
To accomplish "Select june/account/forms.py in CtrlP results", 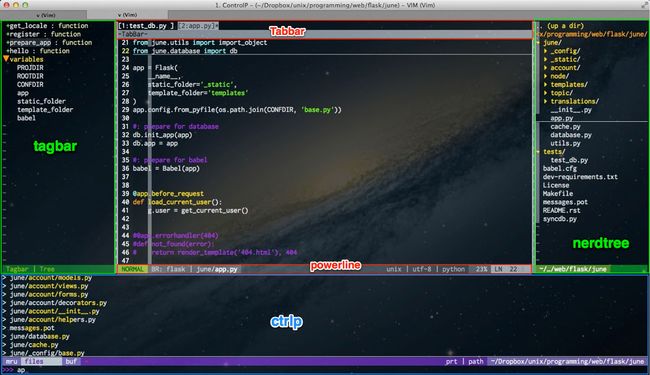I will coord(49,294).
